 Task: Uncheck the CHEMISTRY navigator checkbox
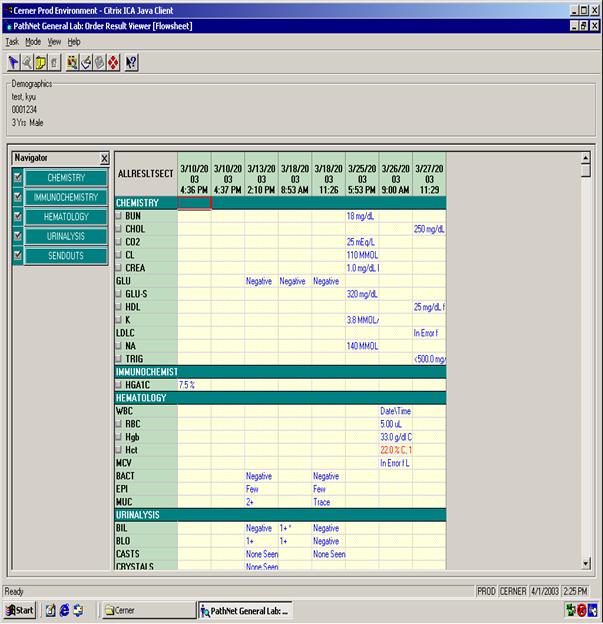click(x=18, y=177)
